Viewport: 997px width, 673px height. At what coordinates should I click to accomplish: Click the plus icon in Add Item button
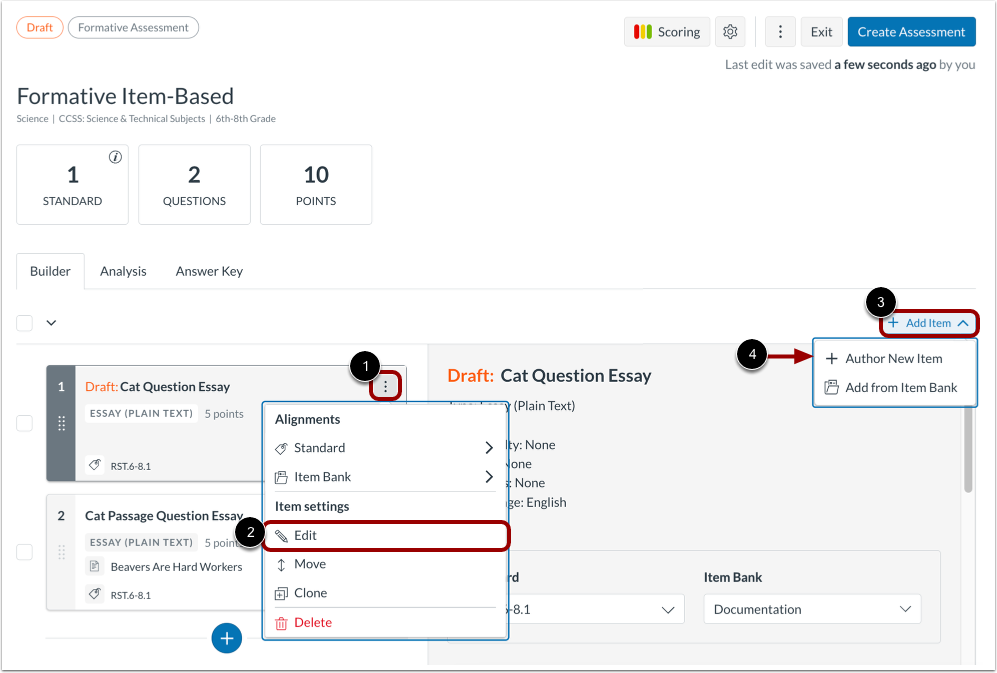point(893,323)
